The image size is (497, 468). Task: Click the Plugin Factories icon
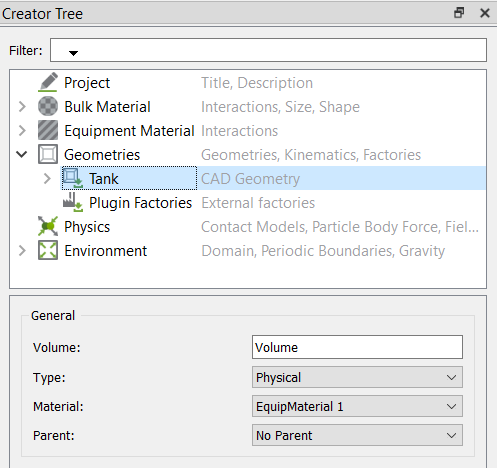click(73, 202)
